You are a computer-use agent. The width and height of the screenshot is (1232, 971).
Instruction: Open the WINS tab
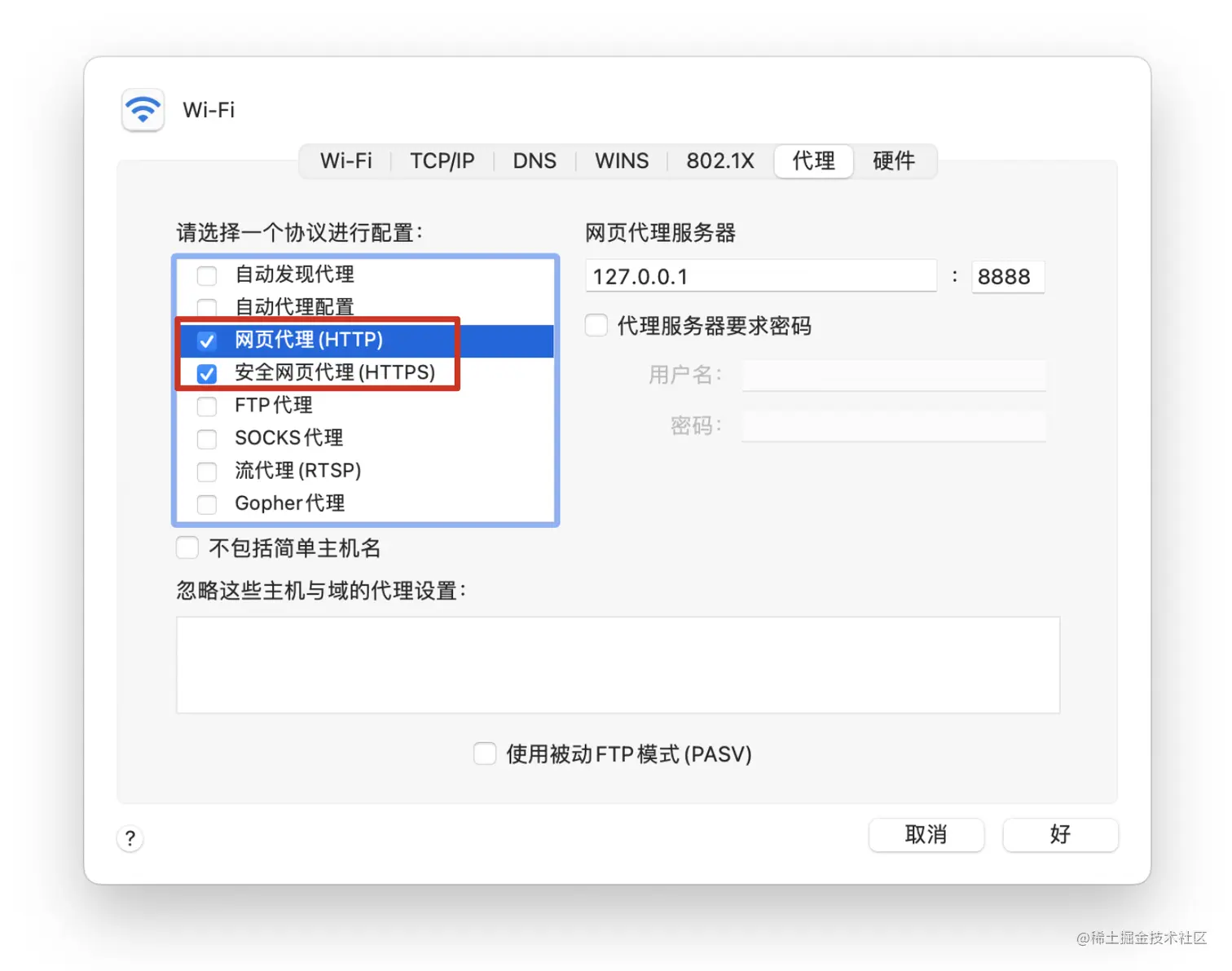pyautogui.click(x=622, y=160)
